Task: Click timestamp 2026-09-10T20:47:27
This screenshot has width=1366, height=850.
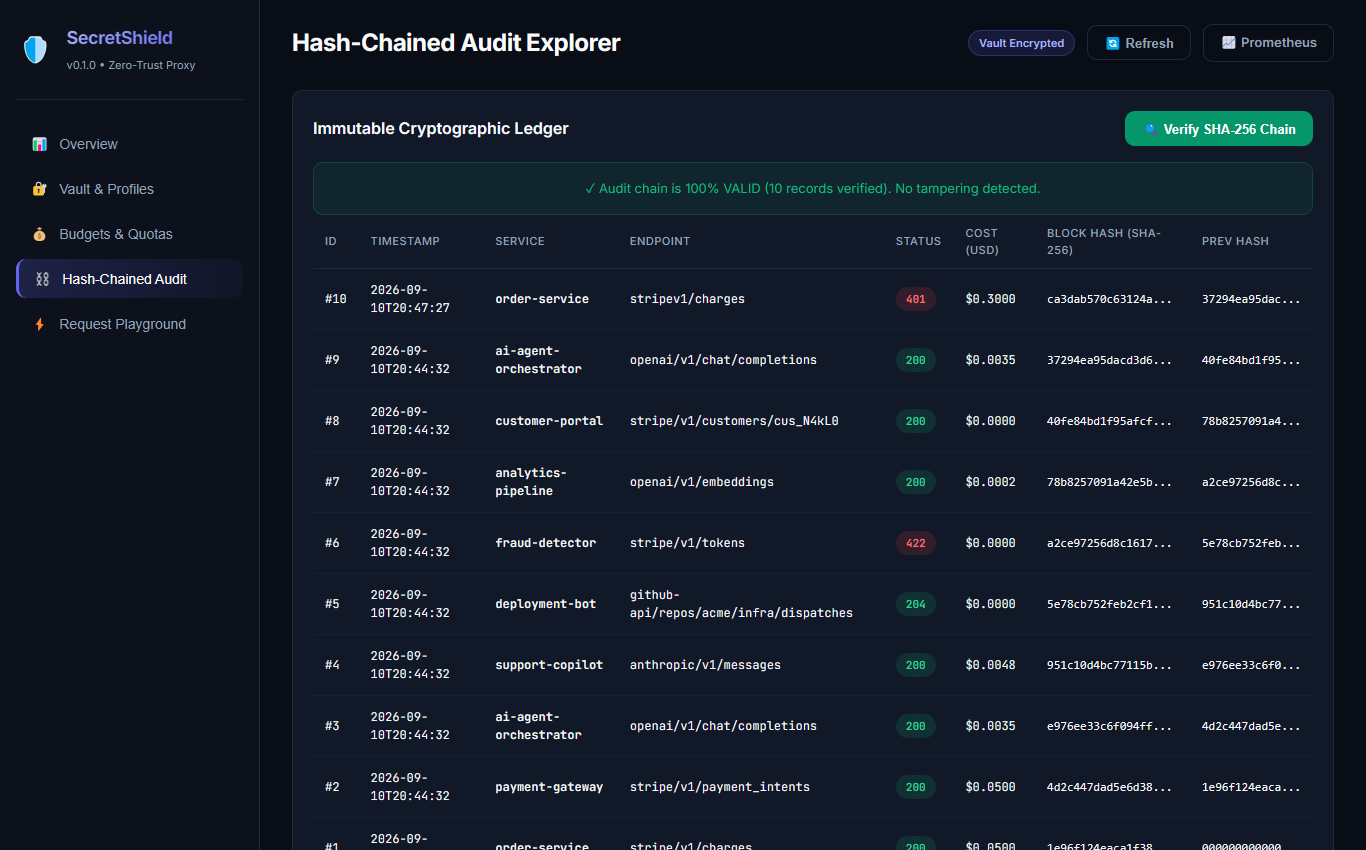Action: point(410,299)
